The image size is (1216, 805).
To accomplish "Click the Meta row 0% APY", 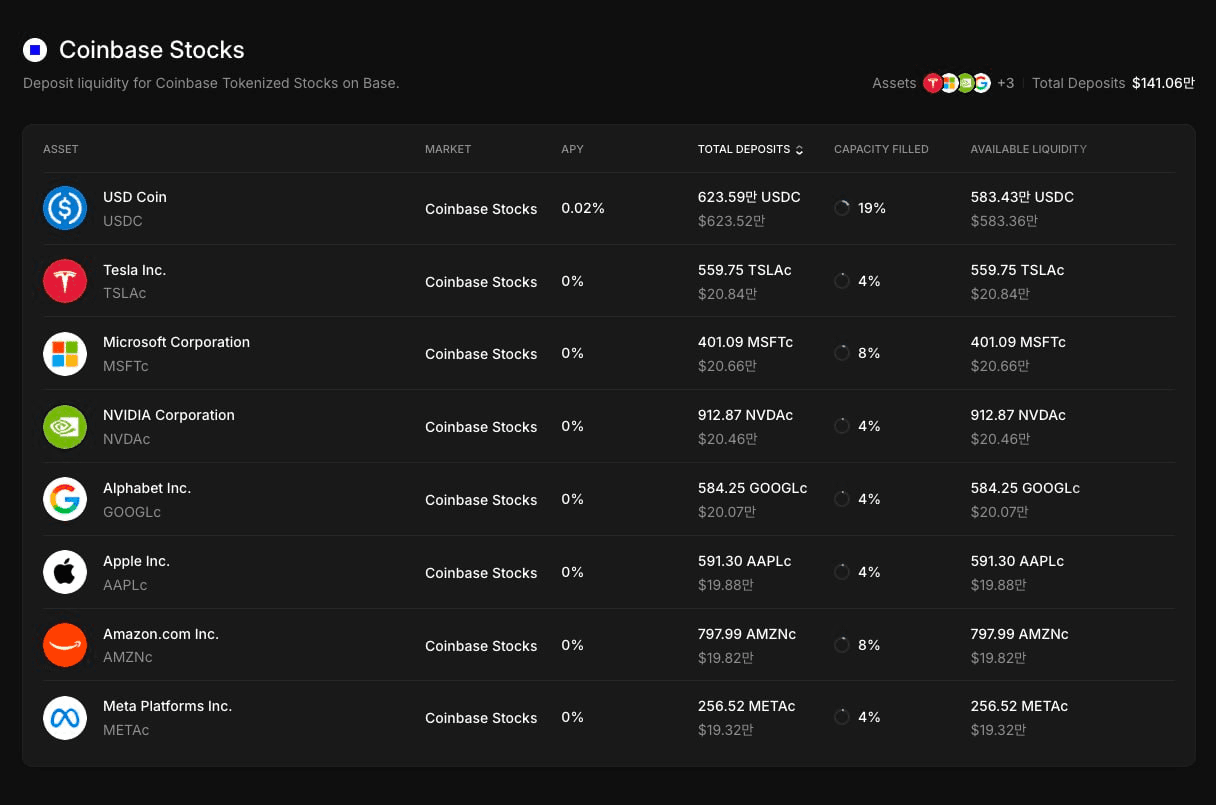I will (572, 717).
